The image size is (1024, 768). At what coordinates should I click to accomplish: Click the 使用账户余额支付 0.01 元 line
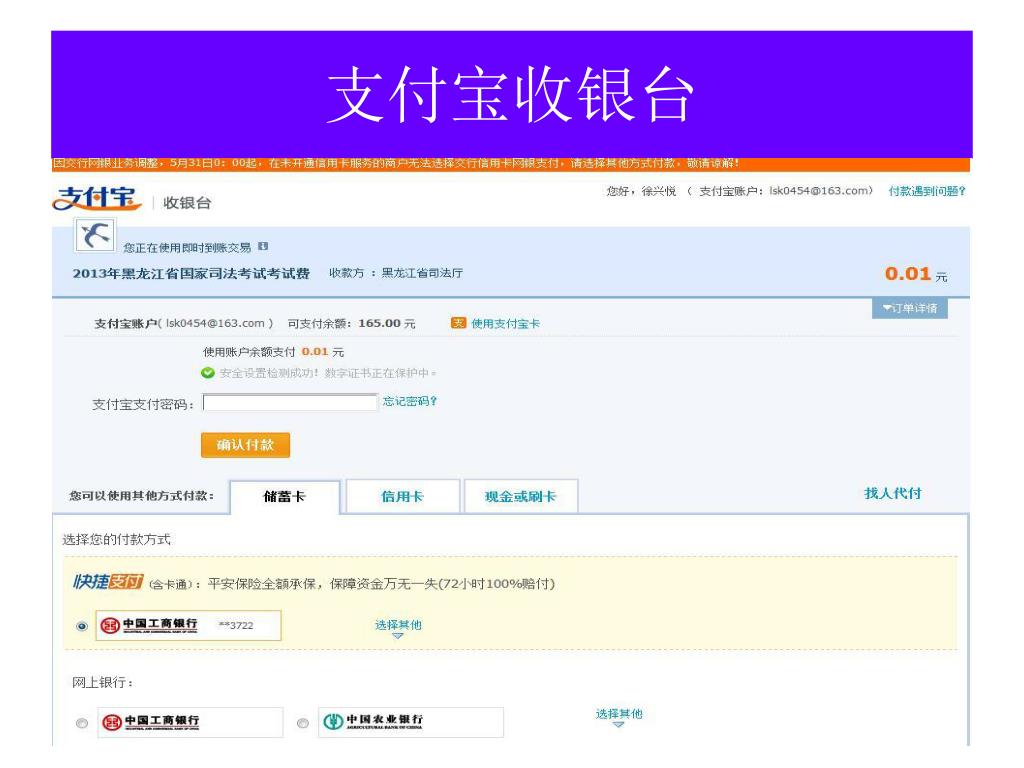click(x=273, y=351)
